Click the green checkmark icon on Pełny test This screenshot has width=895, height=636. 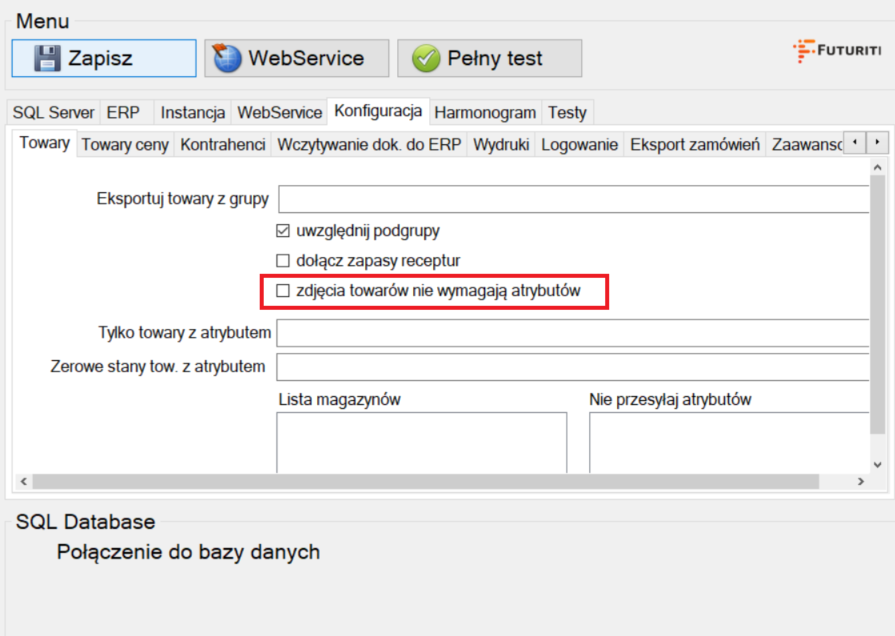click(427, 59)
